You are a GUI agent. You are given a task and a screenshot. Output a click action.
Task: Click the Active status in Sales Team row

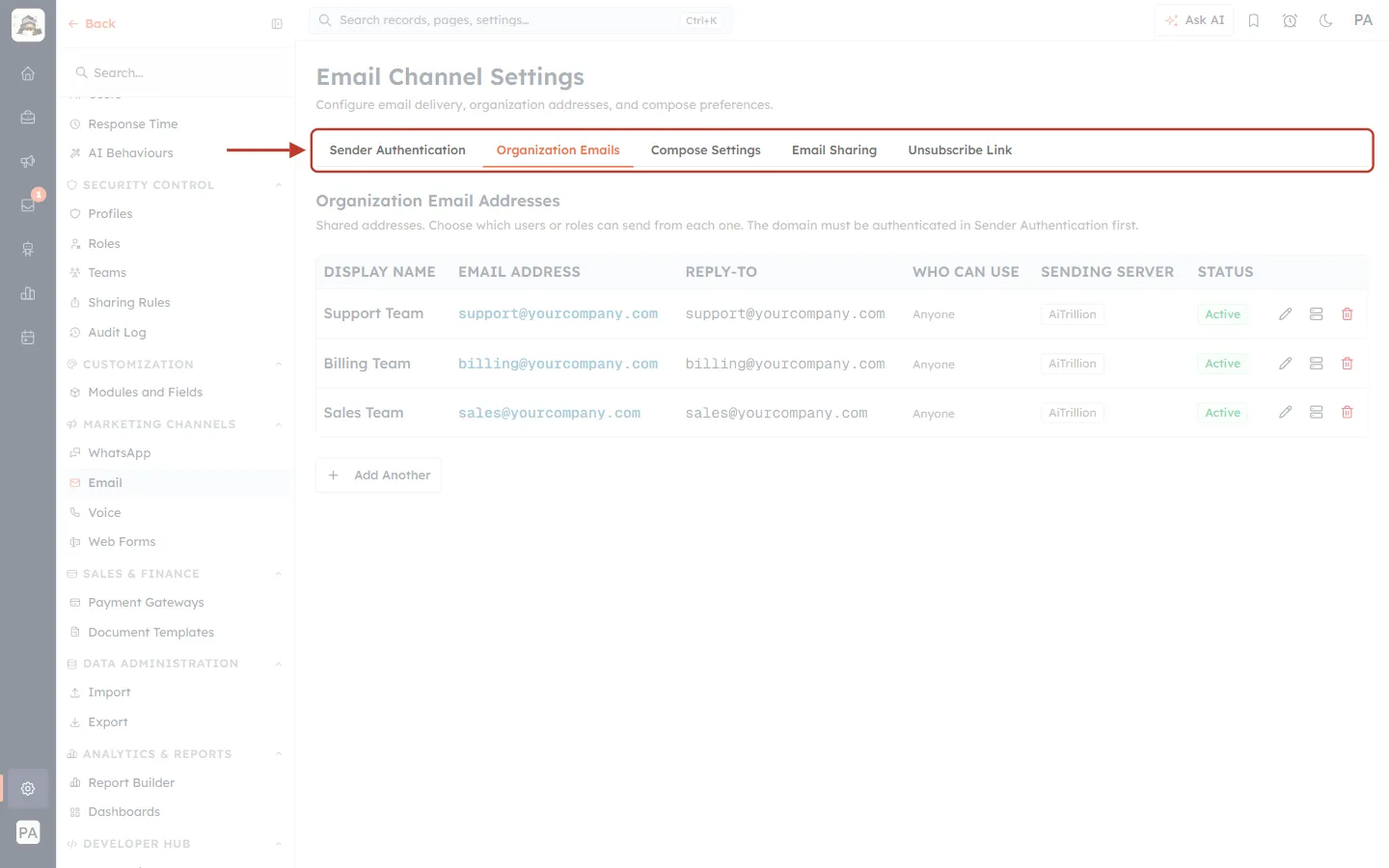click(x=1222, y=413)
